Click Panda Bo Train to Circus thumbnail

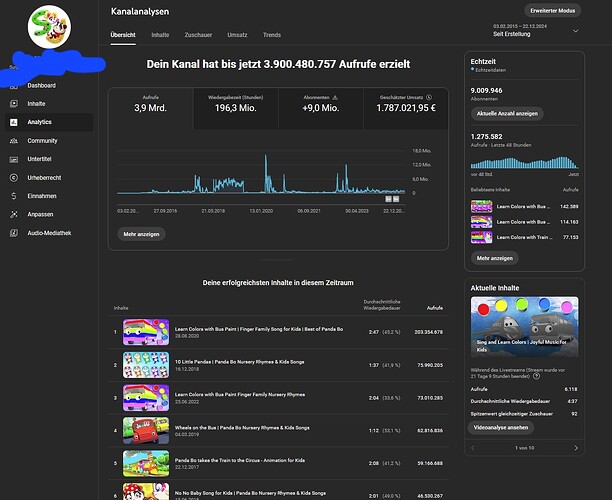coord(146,463)
